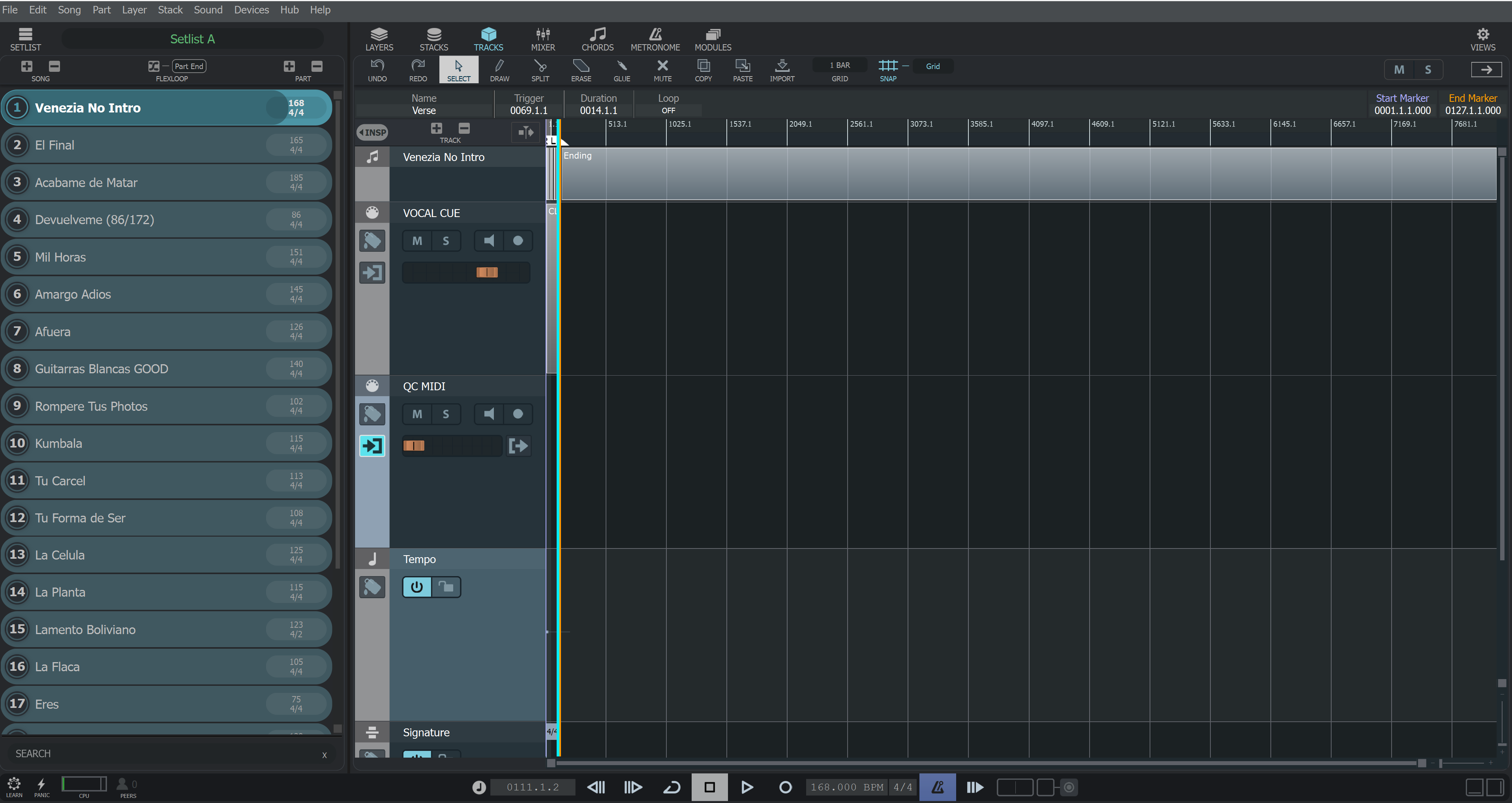Open the 1 BAR grid size dropdown
Image resolution: width=1512 pixels, height=803 pixels.
click(x=839, y=66)
